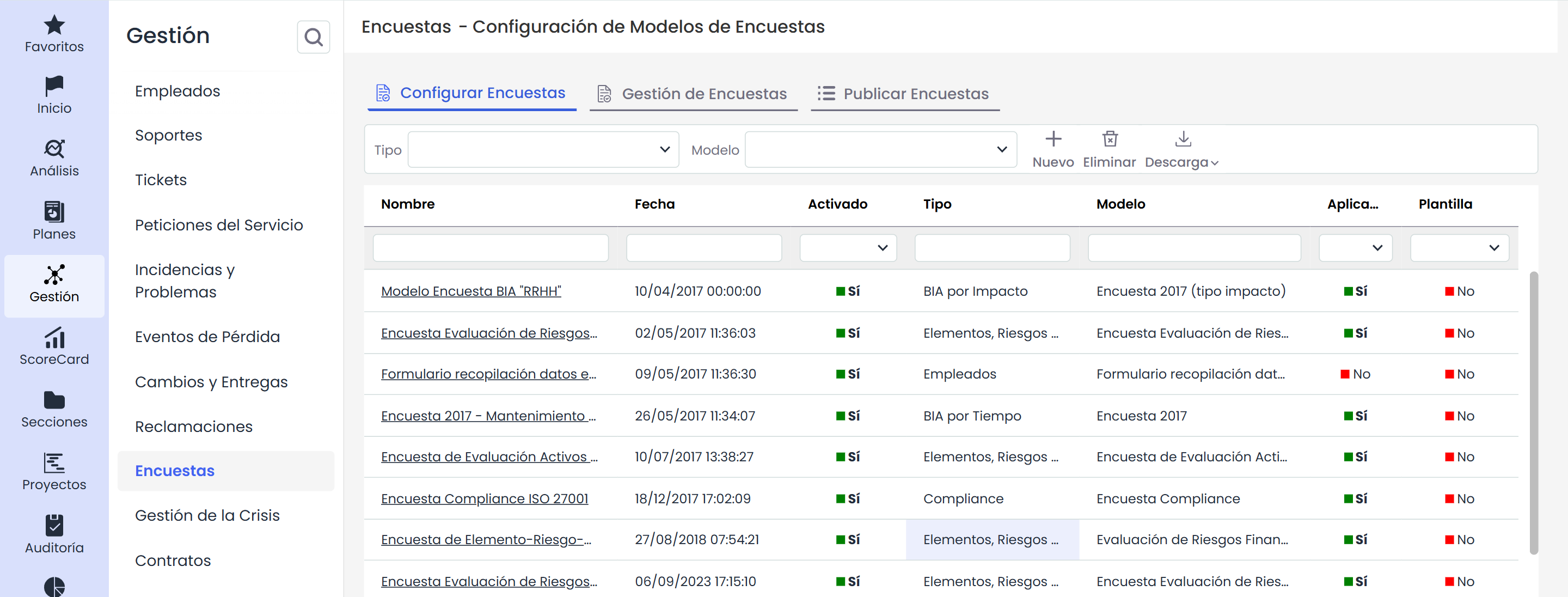This screenshot has width=1568, height=597.
Task: Open Peticiones del Servicio menu item
Action: click(219, 225)
